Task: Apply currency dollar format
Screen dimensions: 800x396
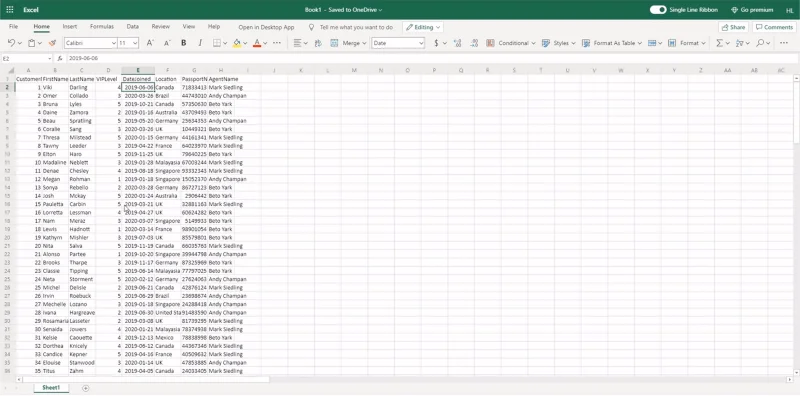Action: tap(436, 43)
